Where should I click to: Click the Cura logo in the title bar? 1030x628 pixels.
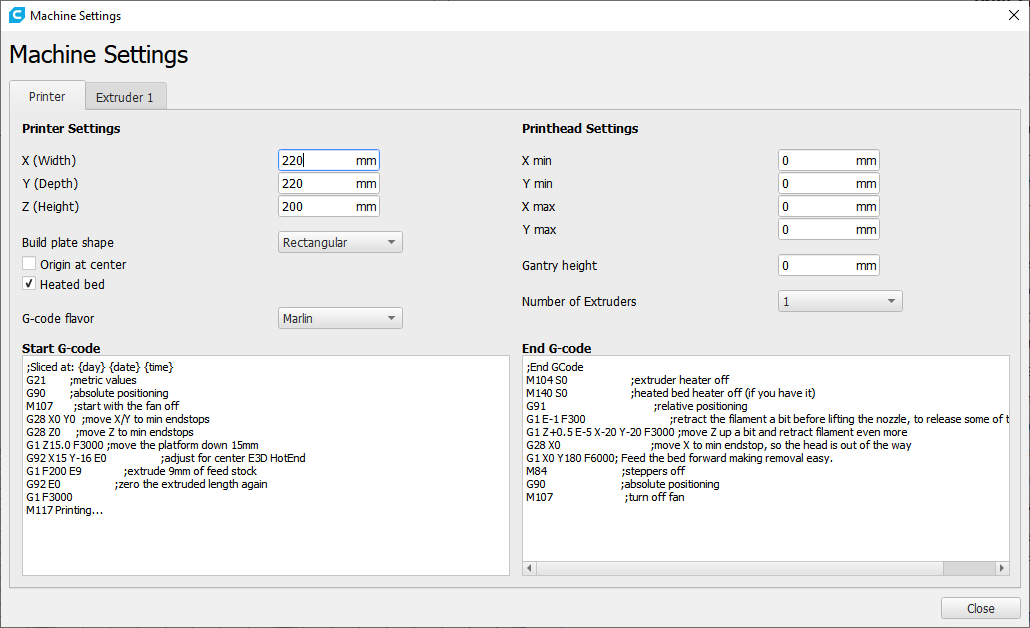17,15
